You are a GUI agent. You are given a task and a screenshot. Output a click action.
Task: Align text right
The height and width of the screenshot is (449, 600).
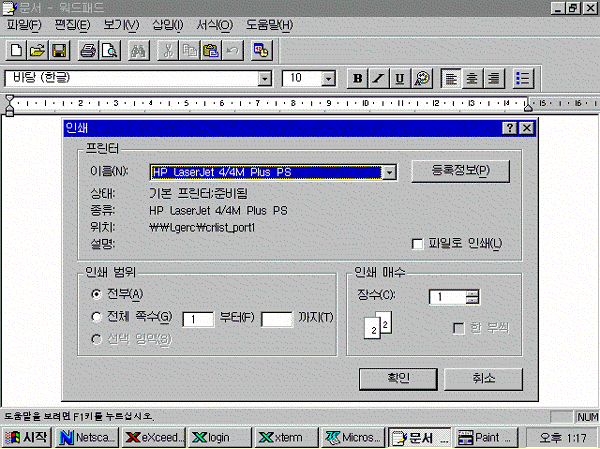click(x=494, y=78)
